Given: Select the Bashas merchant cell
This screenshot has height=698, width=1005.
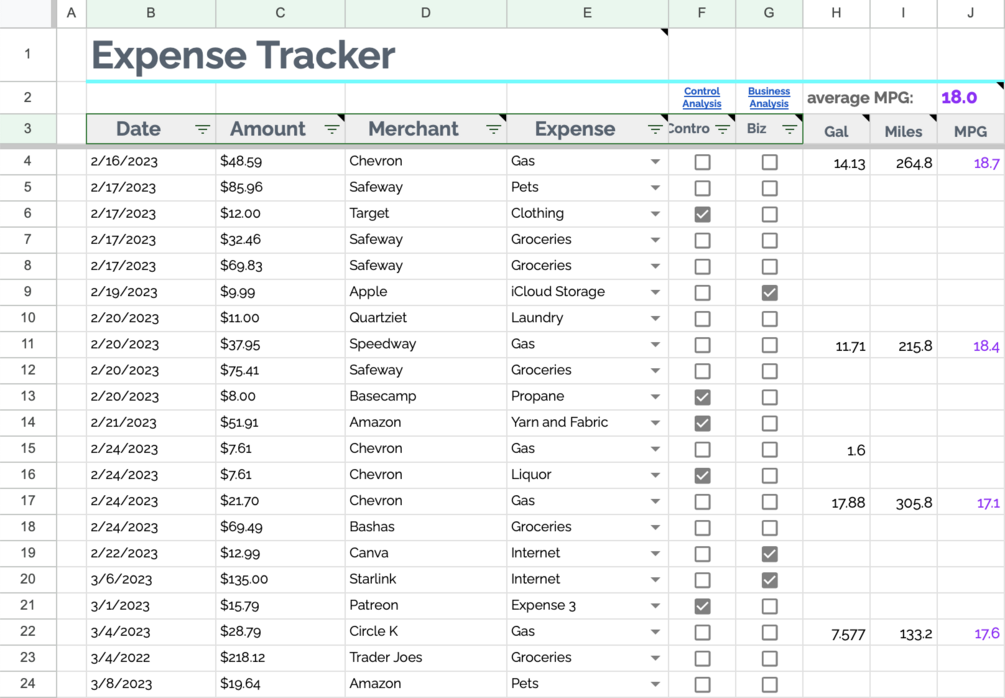Looking at the screenshot, I should 426,527.
